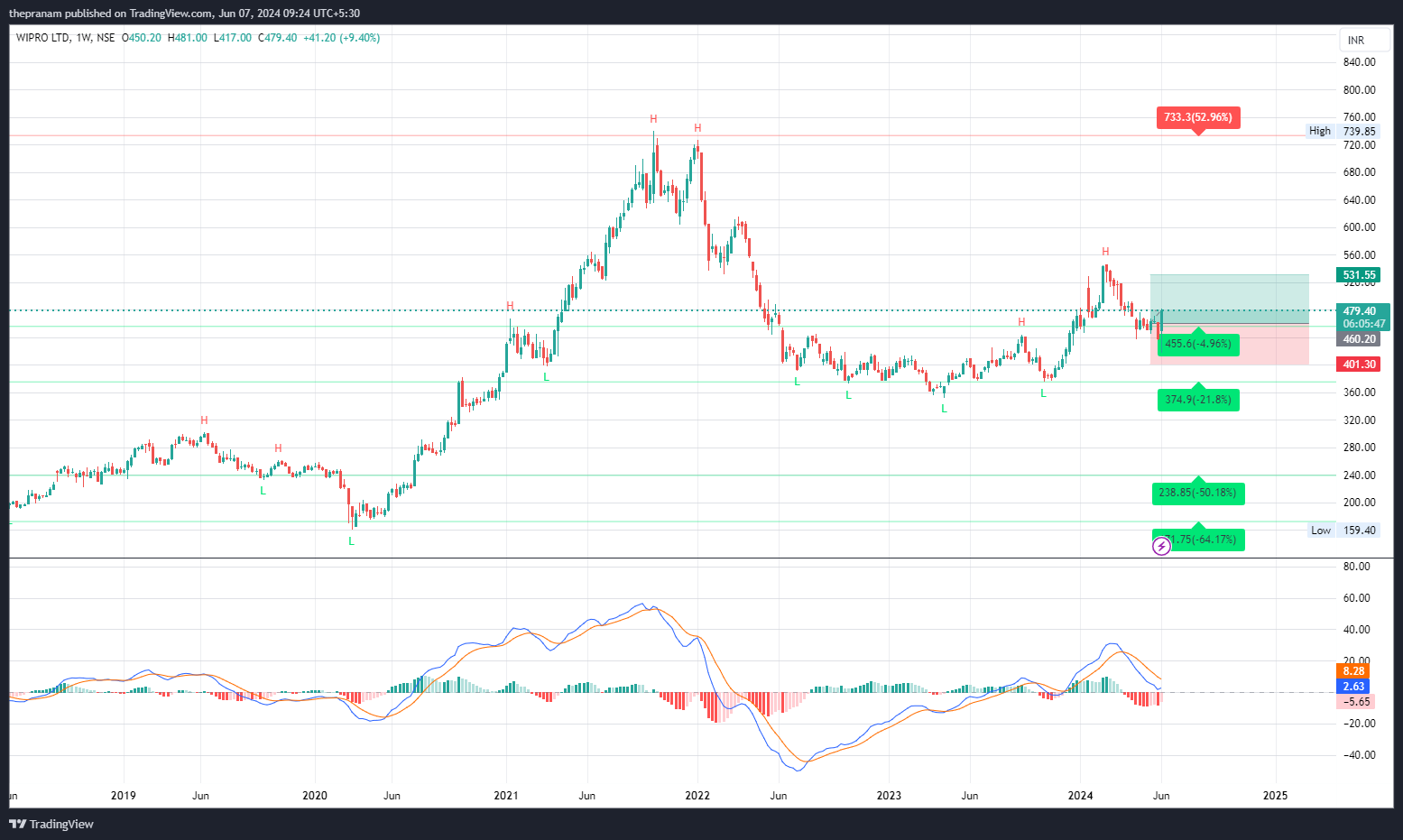Image resolution: width=1403 pixels, height=840 pixels.
Task: Click the 460.20 entry price tag
Action: pyautogui.click(x=1359, y=339)
